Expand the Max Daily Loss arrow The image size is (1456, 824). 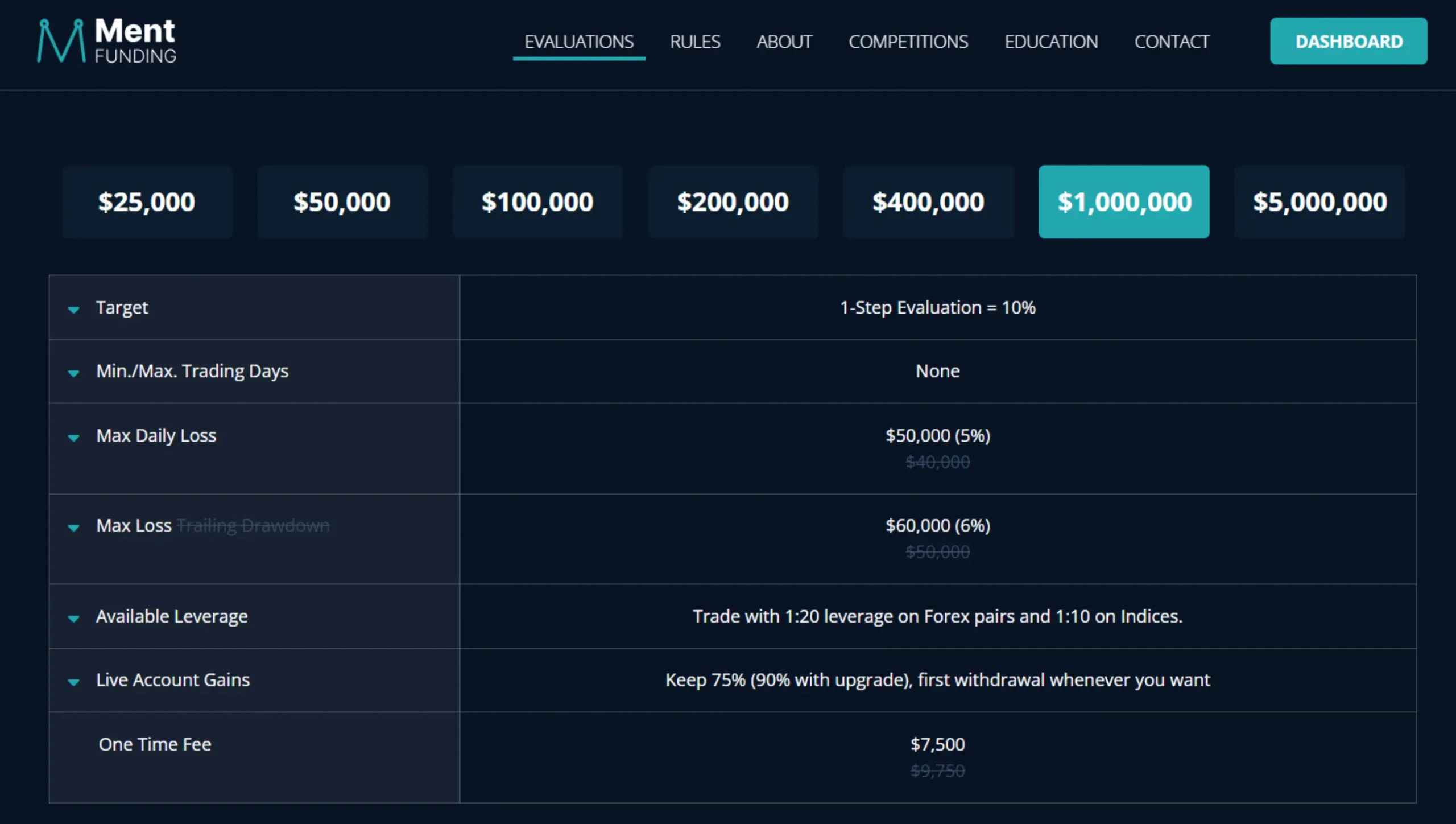coord(74,438)
